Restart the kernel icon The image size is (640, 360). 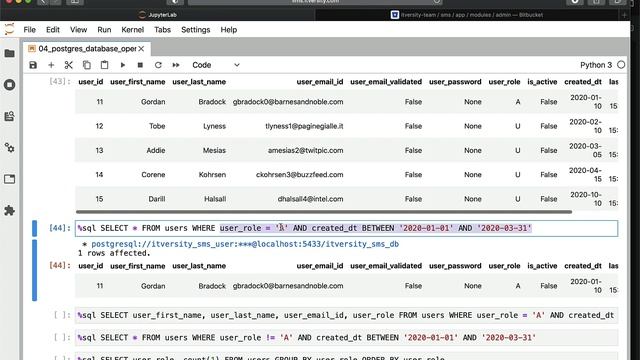[x=158, y=65]
